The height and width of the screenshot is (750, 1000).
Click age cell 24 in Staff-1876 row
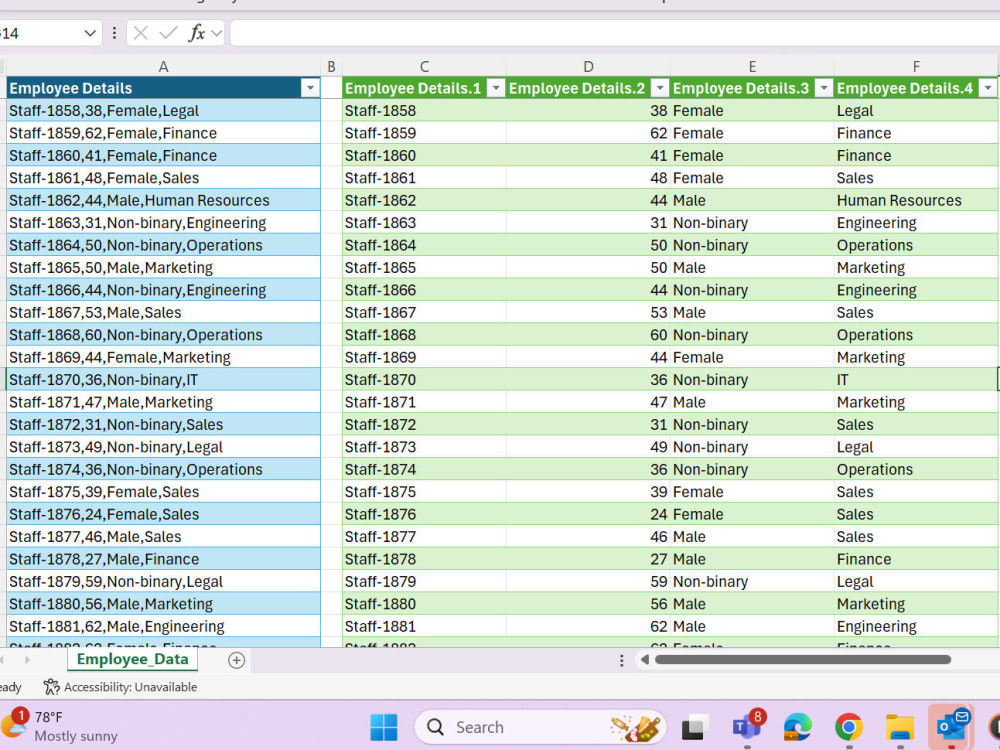tap(588, 514)
